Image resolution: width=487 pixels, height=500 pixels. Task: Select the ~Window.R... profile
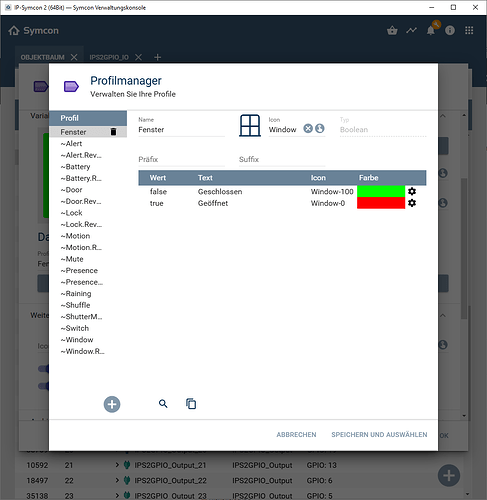tap(83, 351)
